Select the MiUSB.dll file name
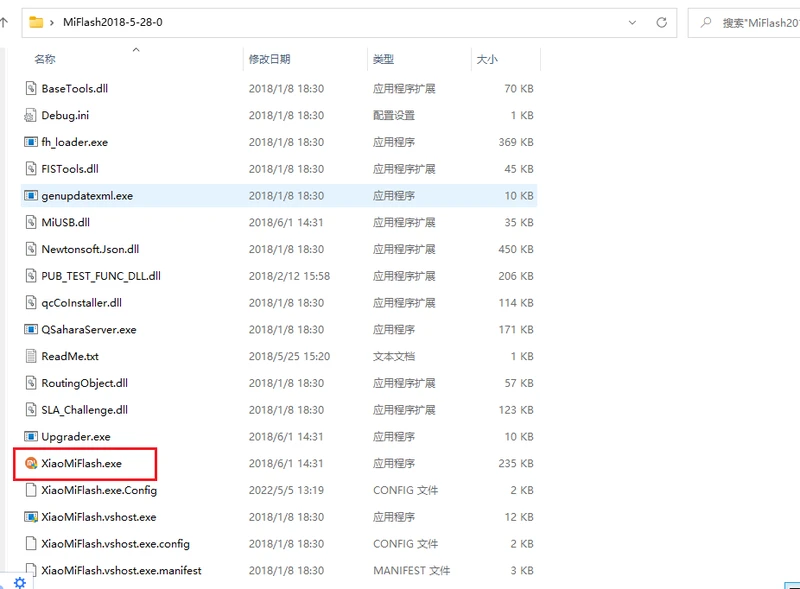This screenshot has width=800, height=589. click(65, 223)
